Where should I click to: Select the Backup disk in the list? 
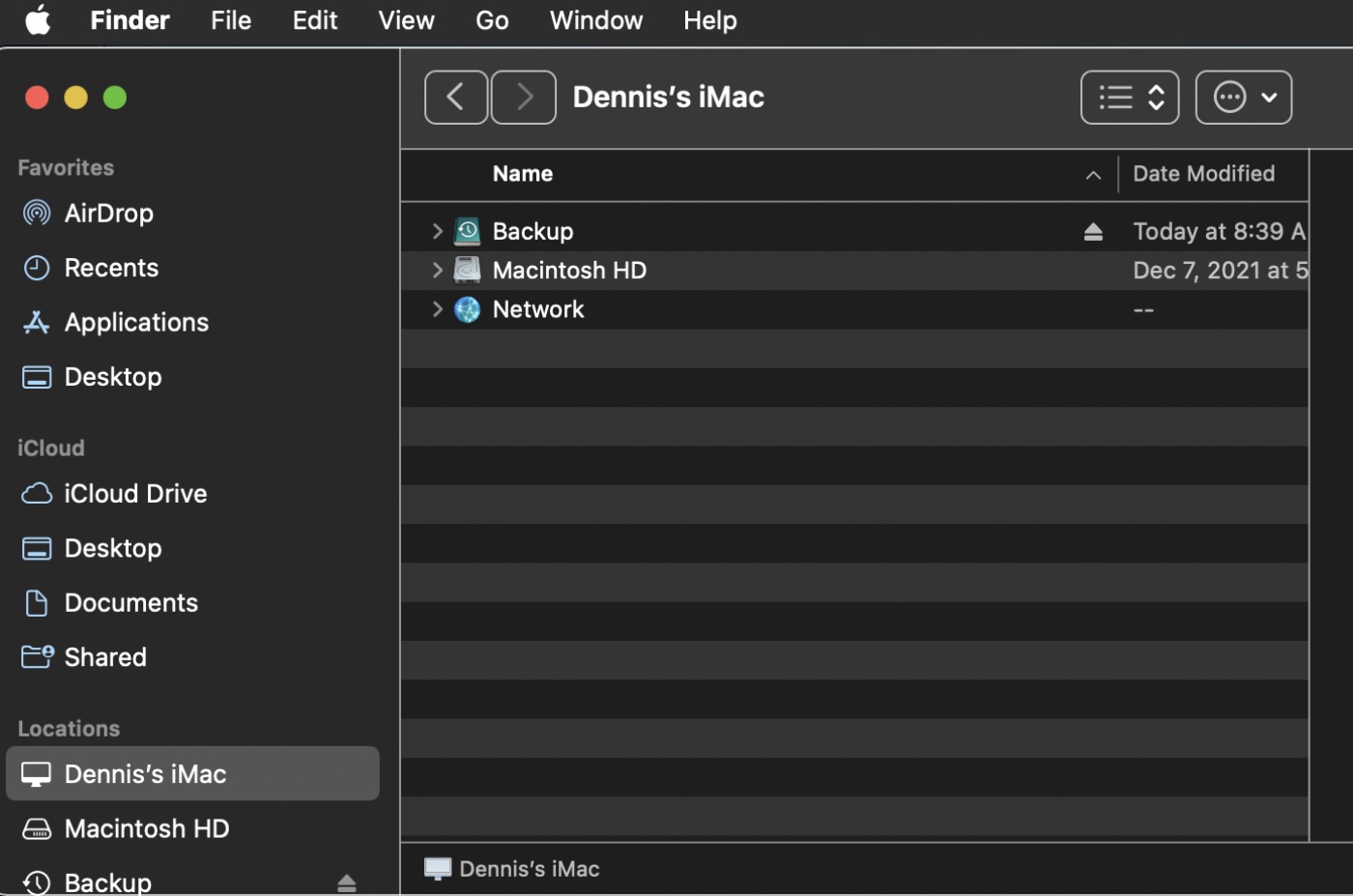(533, 231)
